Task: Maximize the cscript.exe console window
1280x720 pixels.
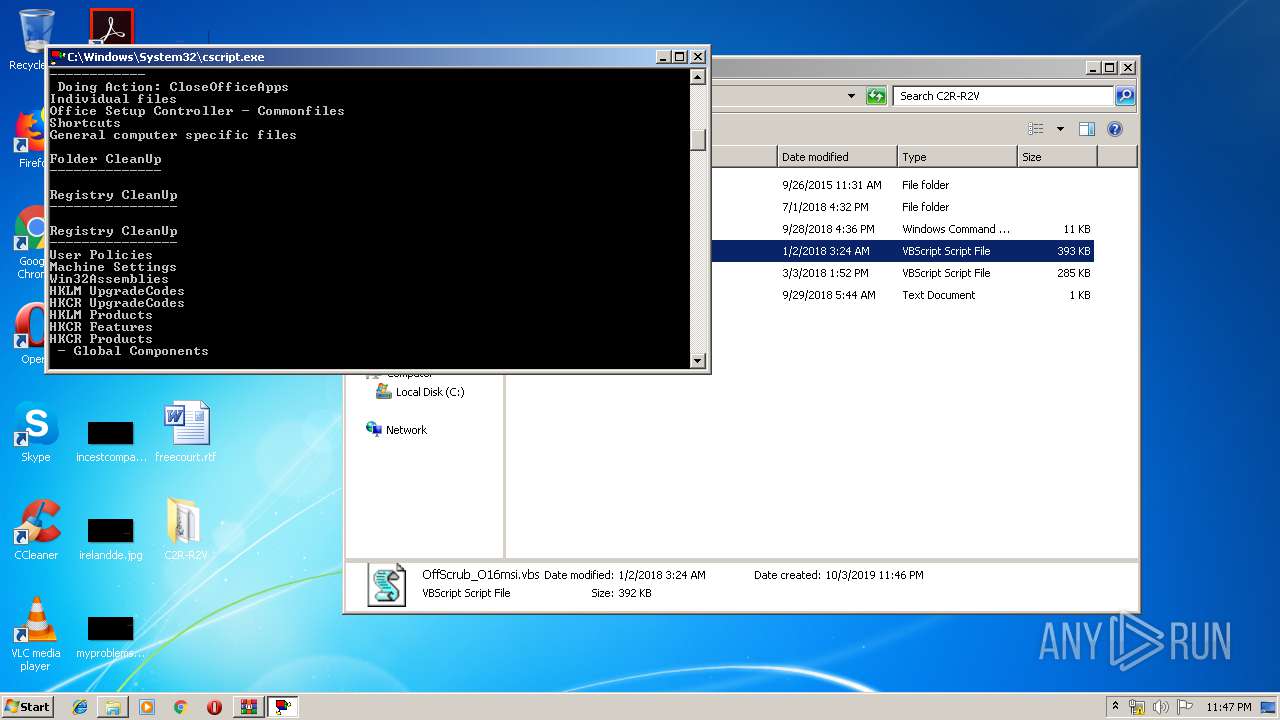Action: click(680, 57)
